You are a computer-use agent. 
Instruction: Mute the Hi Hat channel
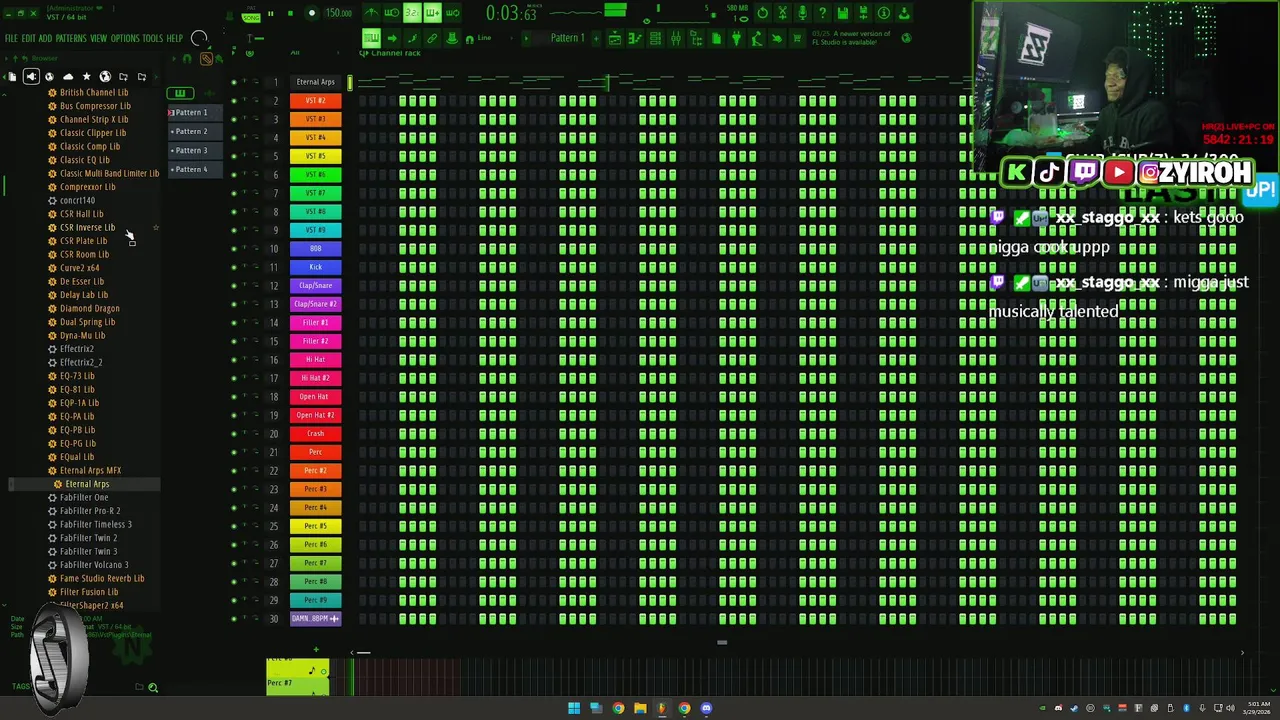coord(234,360)
